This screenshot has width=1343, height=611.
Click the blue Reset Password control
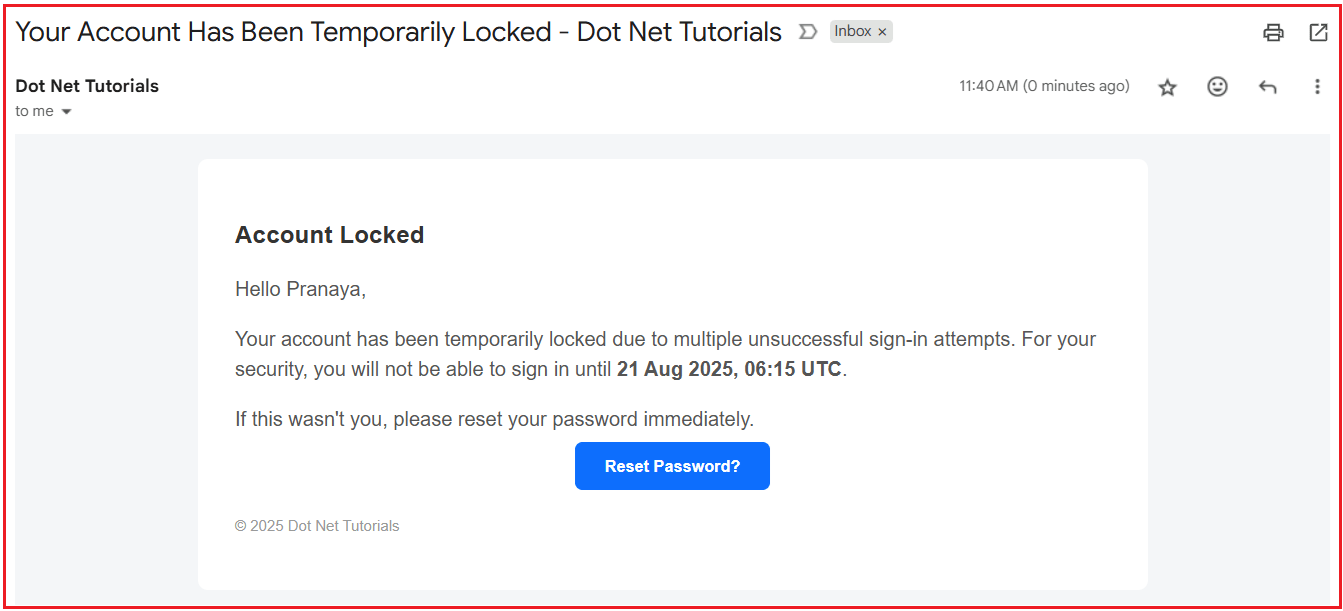click(671, 466)
